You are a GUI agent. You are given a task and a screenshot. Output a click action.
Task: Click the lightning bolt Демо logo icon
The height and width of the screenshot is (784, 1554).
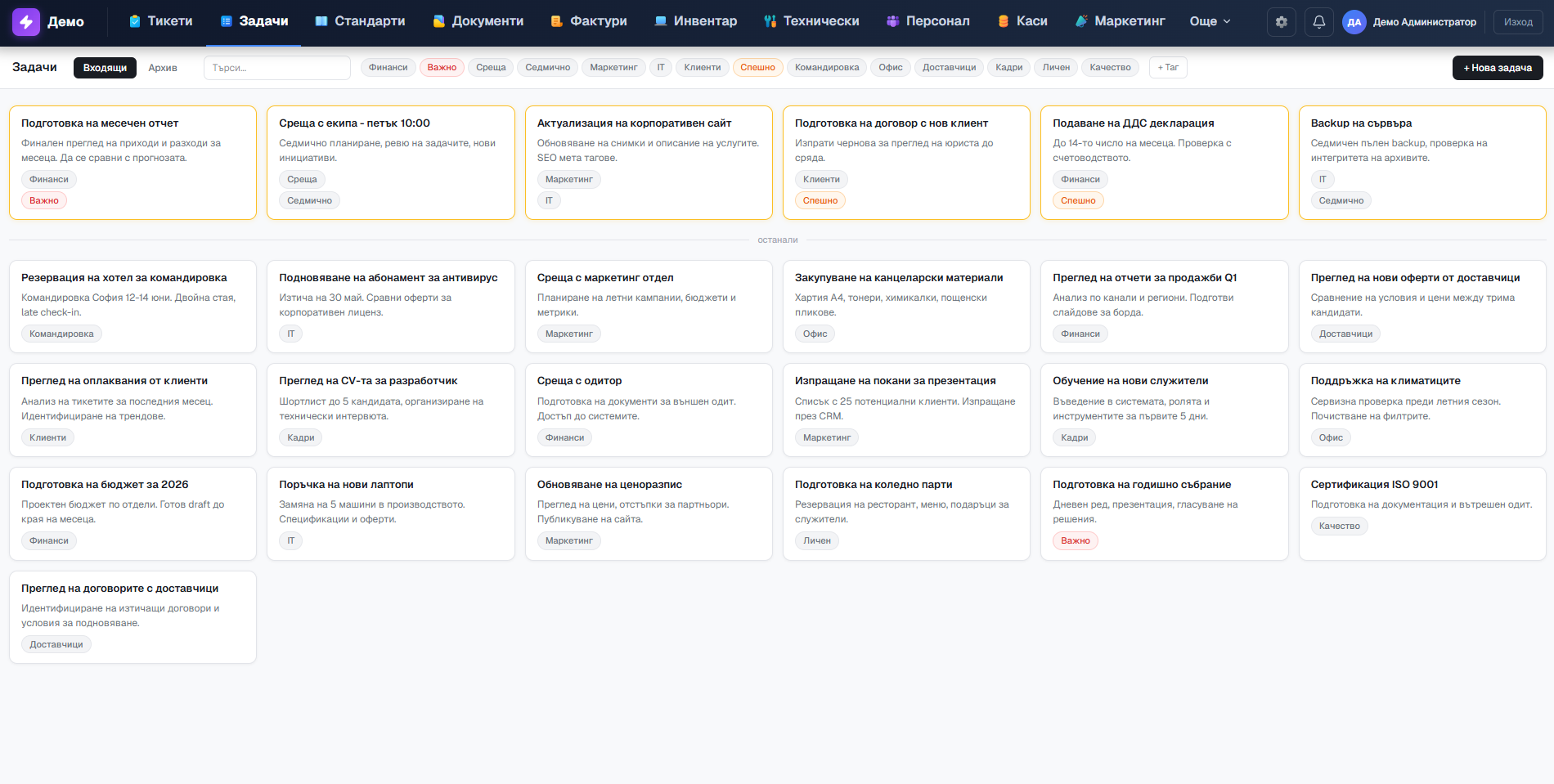(26, 22)
